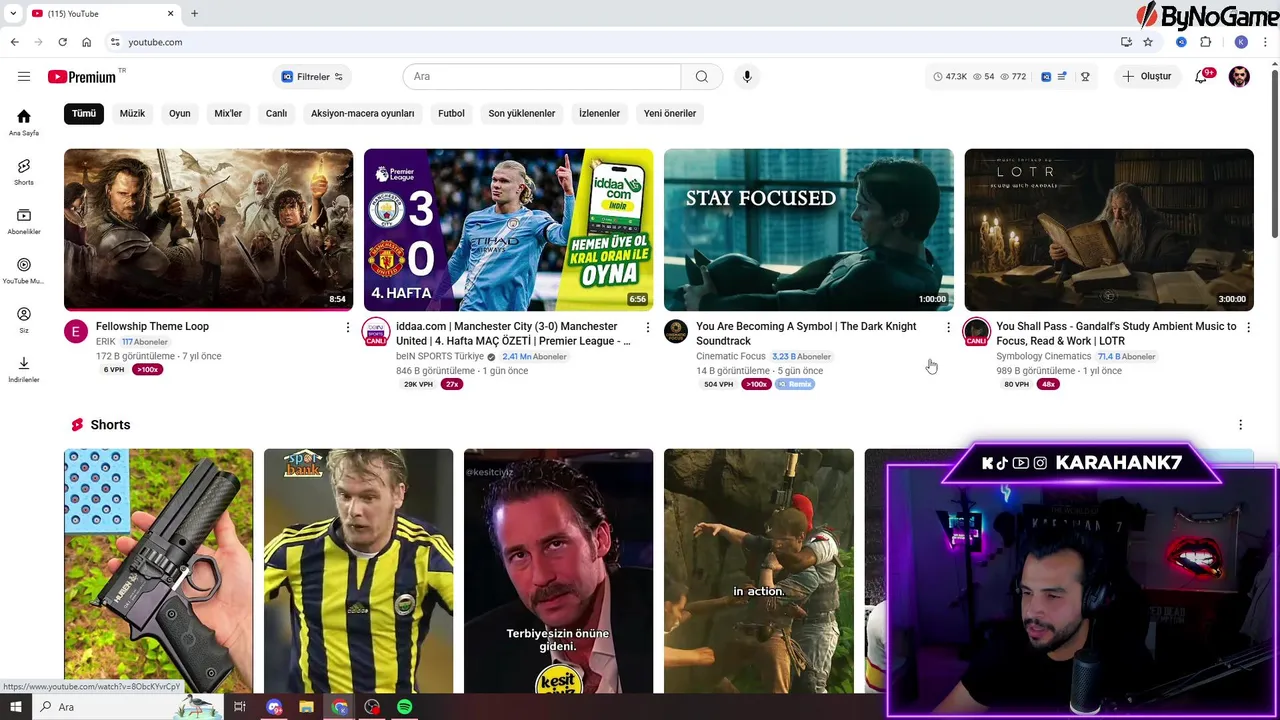Select the Müzik filter chip

pyautogui.click(x=132, y=113)
